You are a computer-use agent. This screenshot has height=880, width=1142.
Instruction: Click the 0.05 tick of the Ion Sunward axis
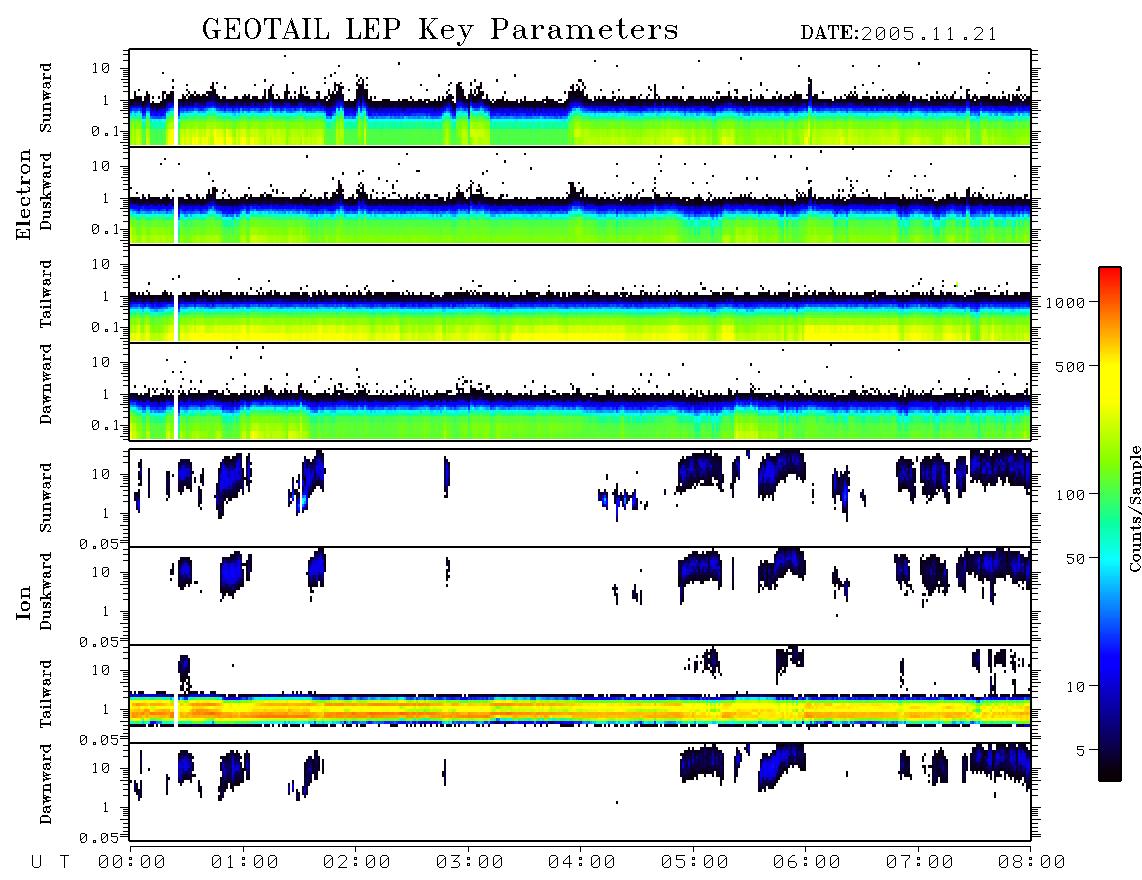click(99, 543)
